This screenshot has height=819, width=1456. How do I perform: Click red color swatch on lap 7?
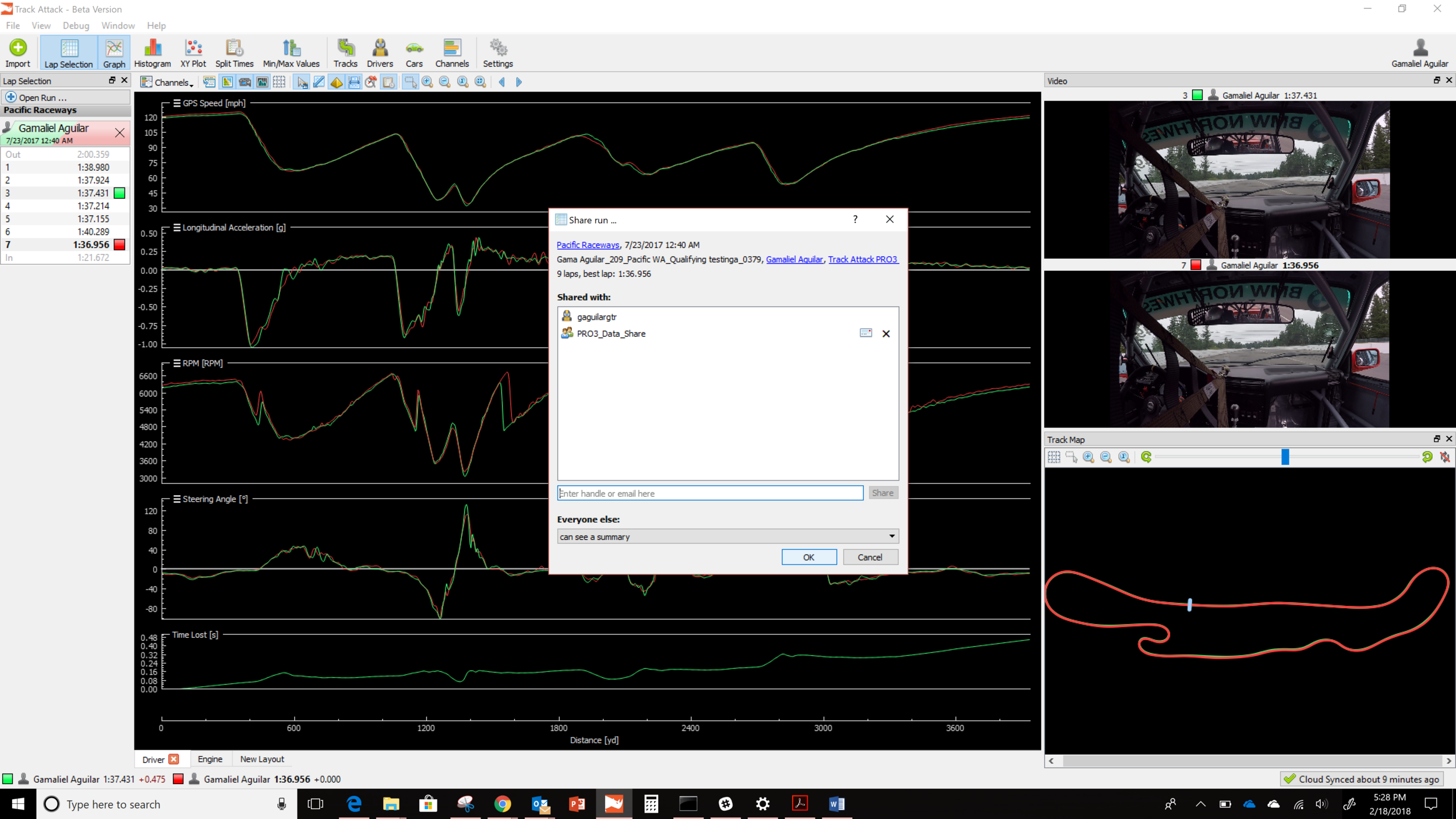click(119, 245)
